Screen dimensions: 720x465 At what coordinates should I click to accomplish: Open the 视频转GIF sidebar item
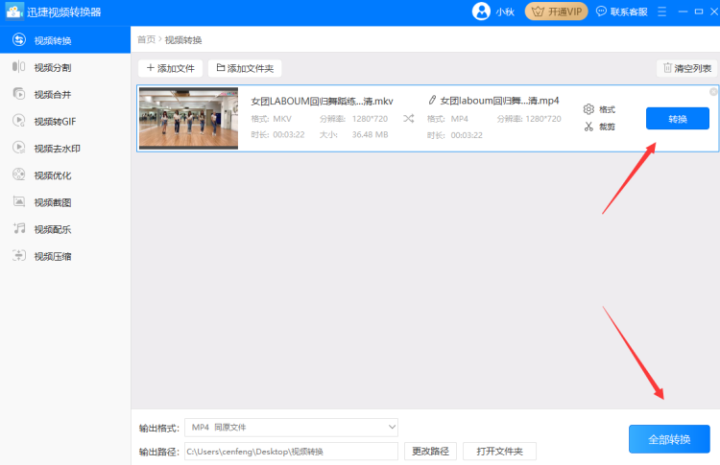coord(65,121)
